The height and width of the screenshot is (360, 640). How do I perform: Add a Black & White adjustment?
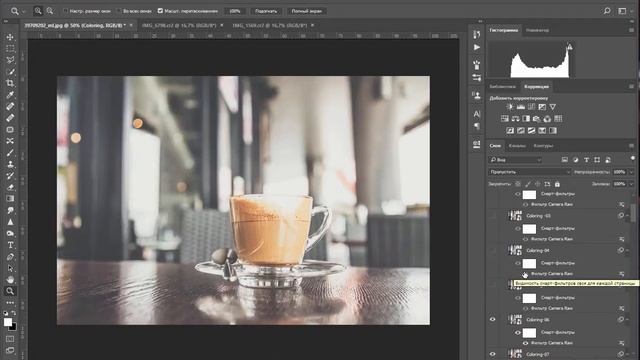point(526,119)
